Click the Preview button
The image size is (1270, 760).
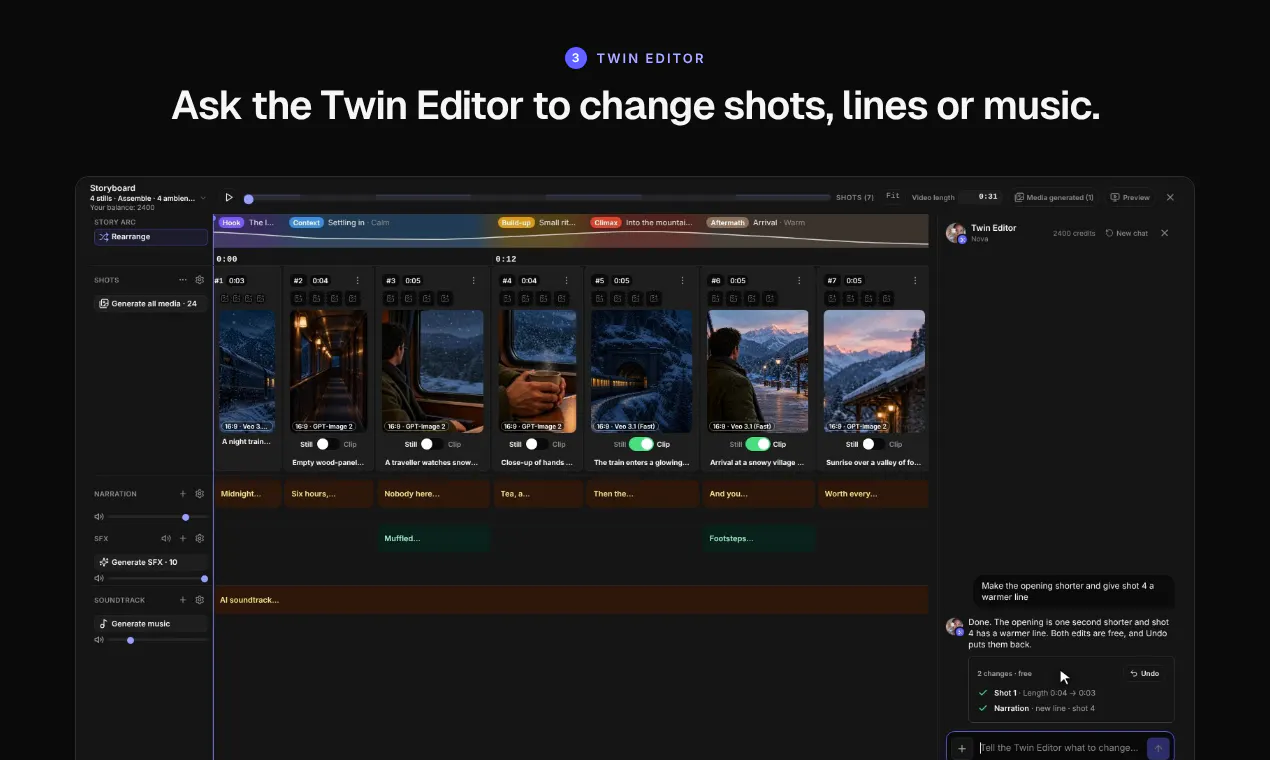point(1130,198)
